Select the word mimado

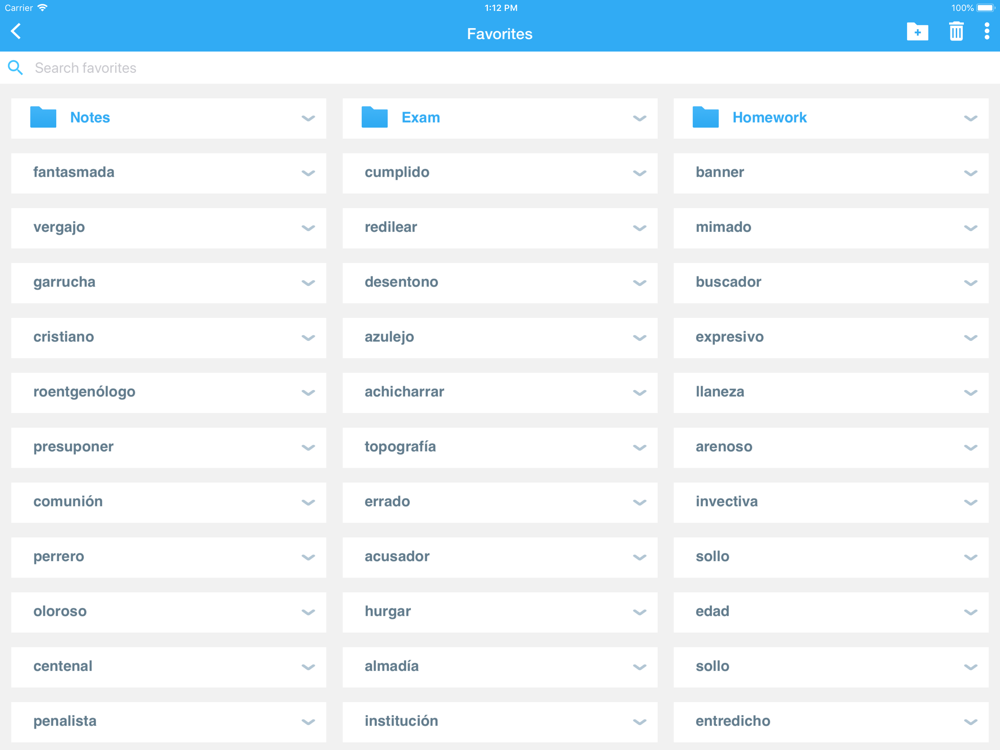[723, 227]
